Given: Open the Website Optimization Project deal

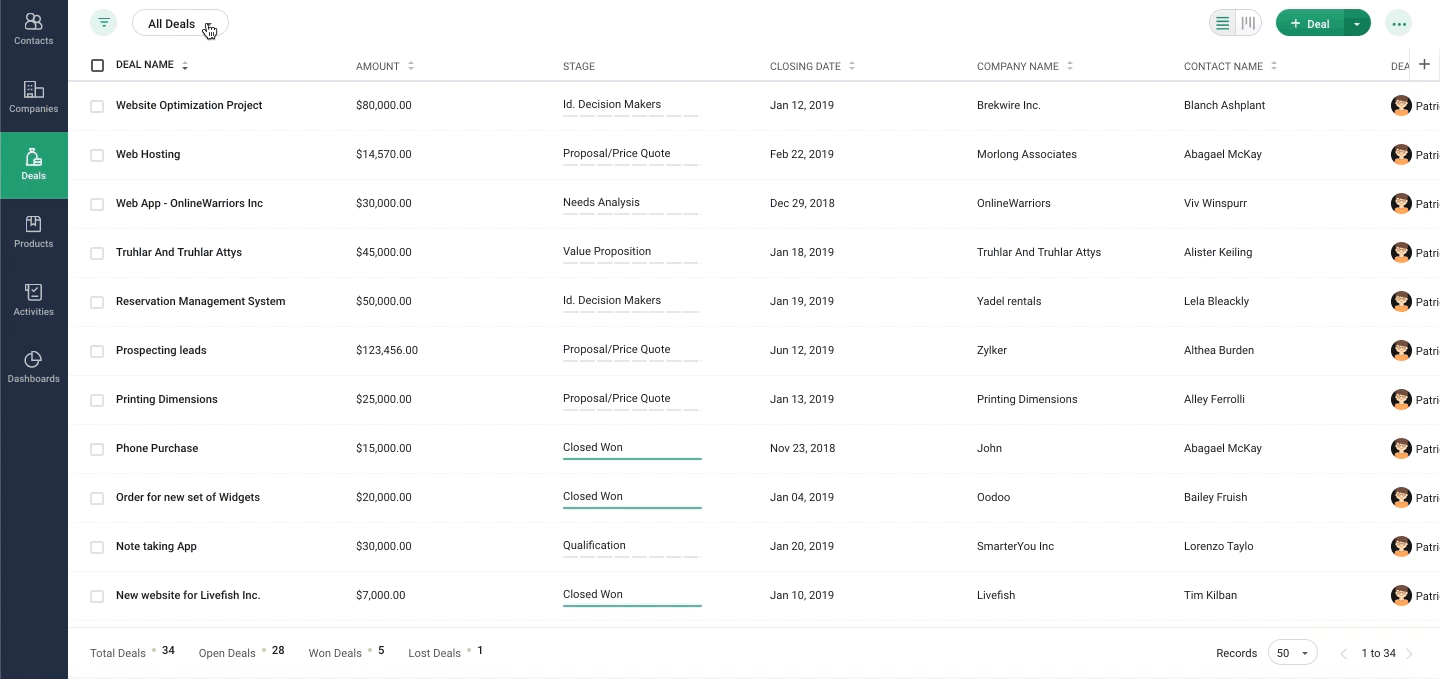Looking at the screenshot, I should tap(189, 105).
